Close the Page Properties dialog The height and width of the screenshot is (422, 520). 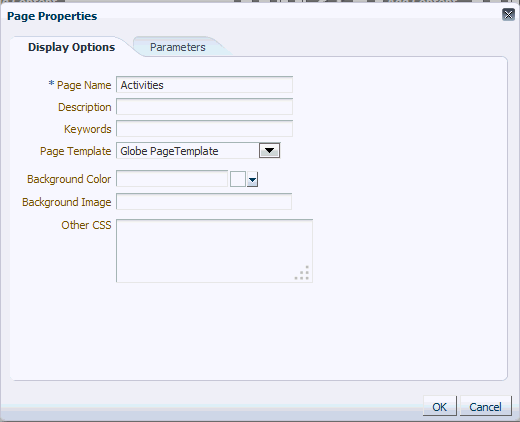508,15
